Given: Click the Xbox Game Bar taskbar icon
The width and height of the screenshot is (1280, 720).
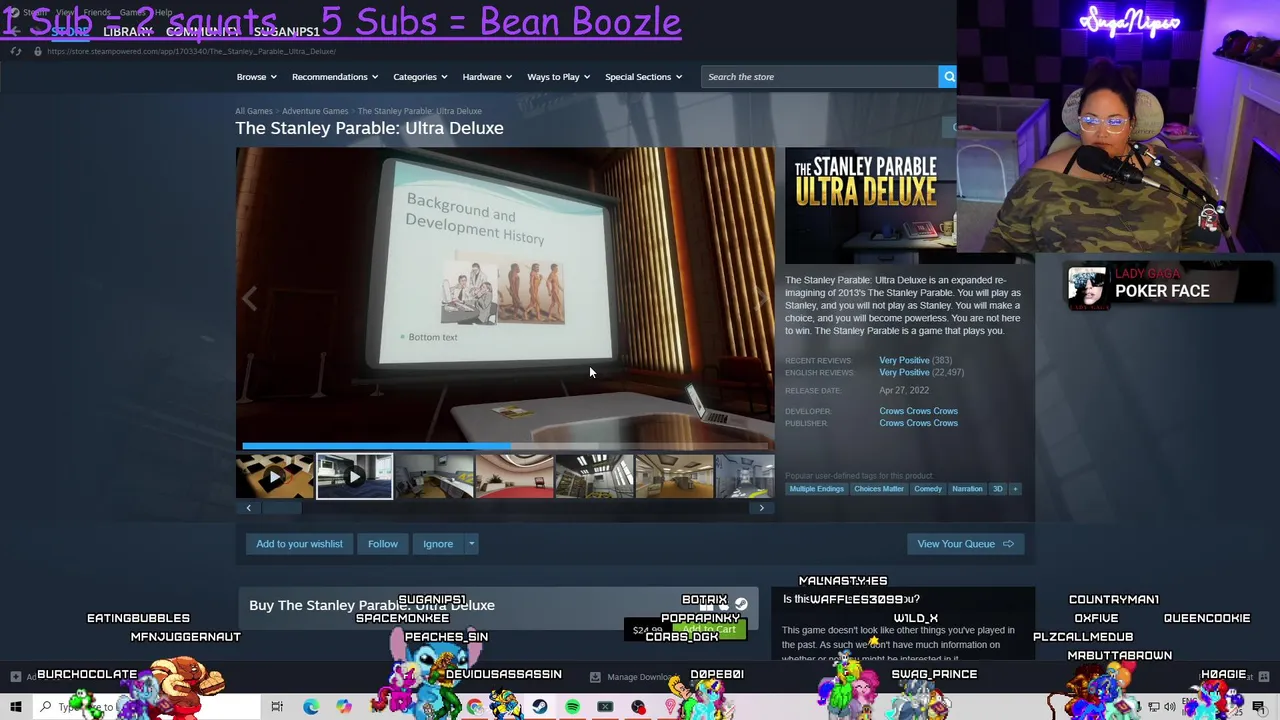Looking at the screenshot, I should click(x=605, y=707).
